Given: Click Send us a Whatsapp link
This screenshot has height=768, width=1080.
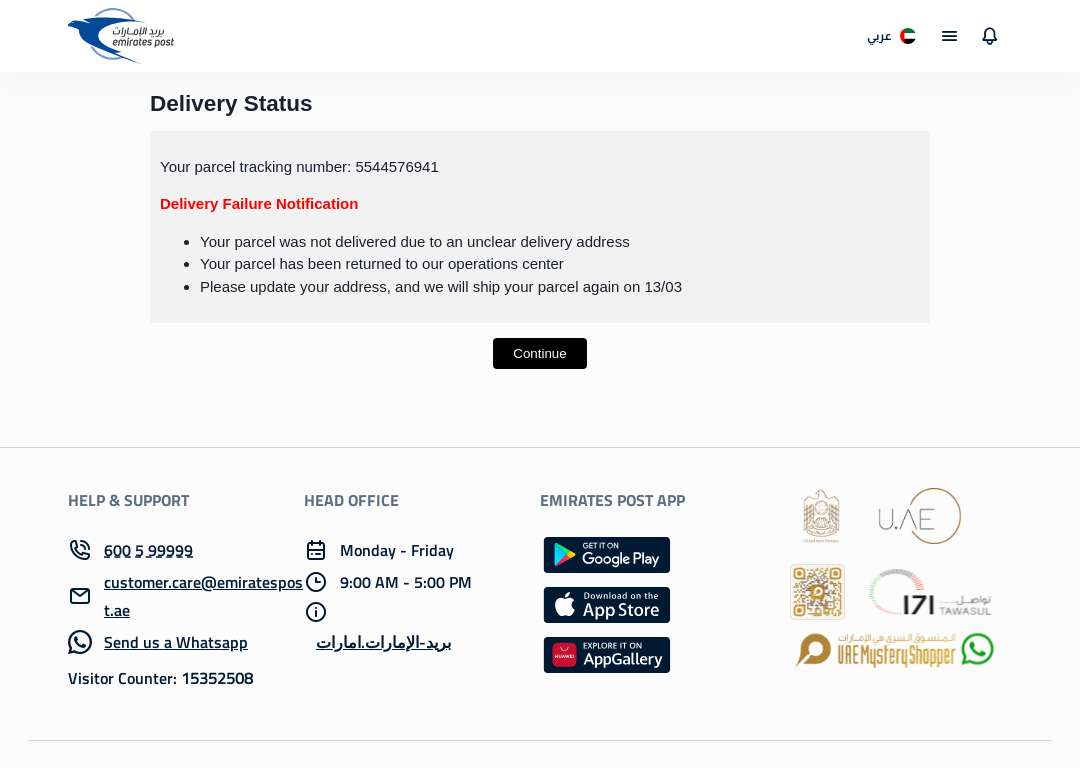Looking at the screenshot, I should 176,642.
